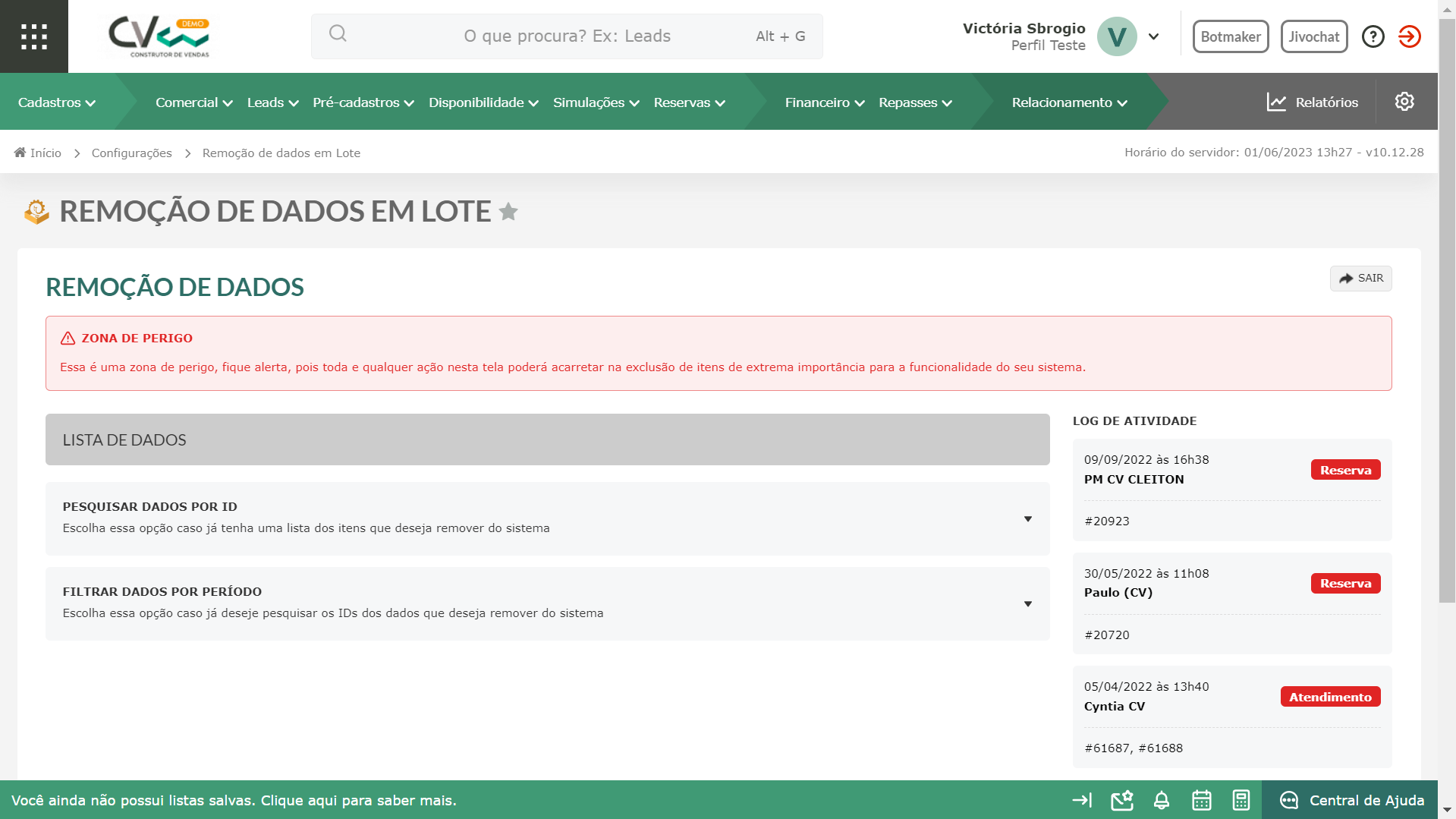
Task: Click the green V user avatar
Action: [1117, 36]
